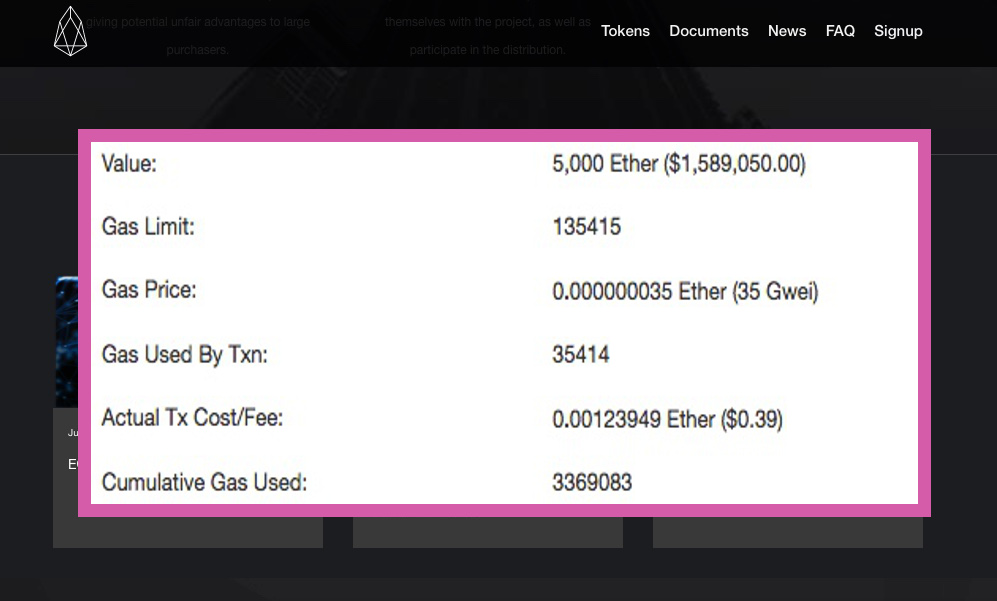Click the Gas Used By Txn: label
The width and height of the screenshot is (997, 601).
tap(184, 354)
